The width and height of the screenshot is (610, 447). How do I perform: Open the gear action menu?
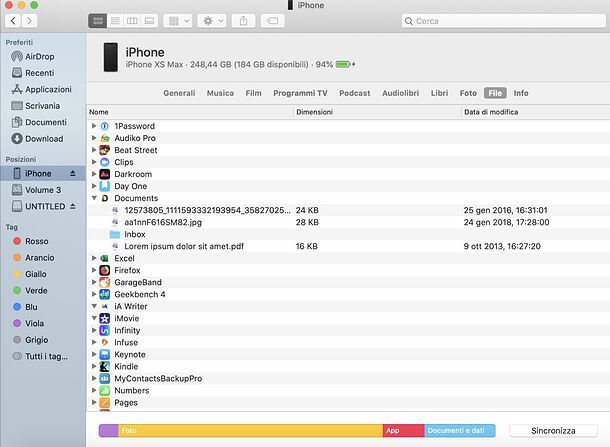click(x=212, y=21)
